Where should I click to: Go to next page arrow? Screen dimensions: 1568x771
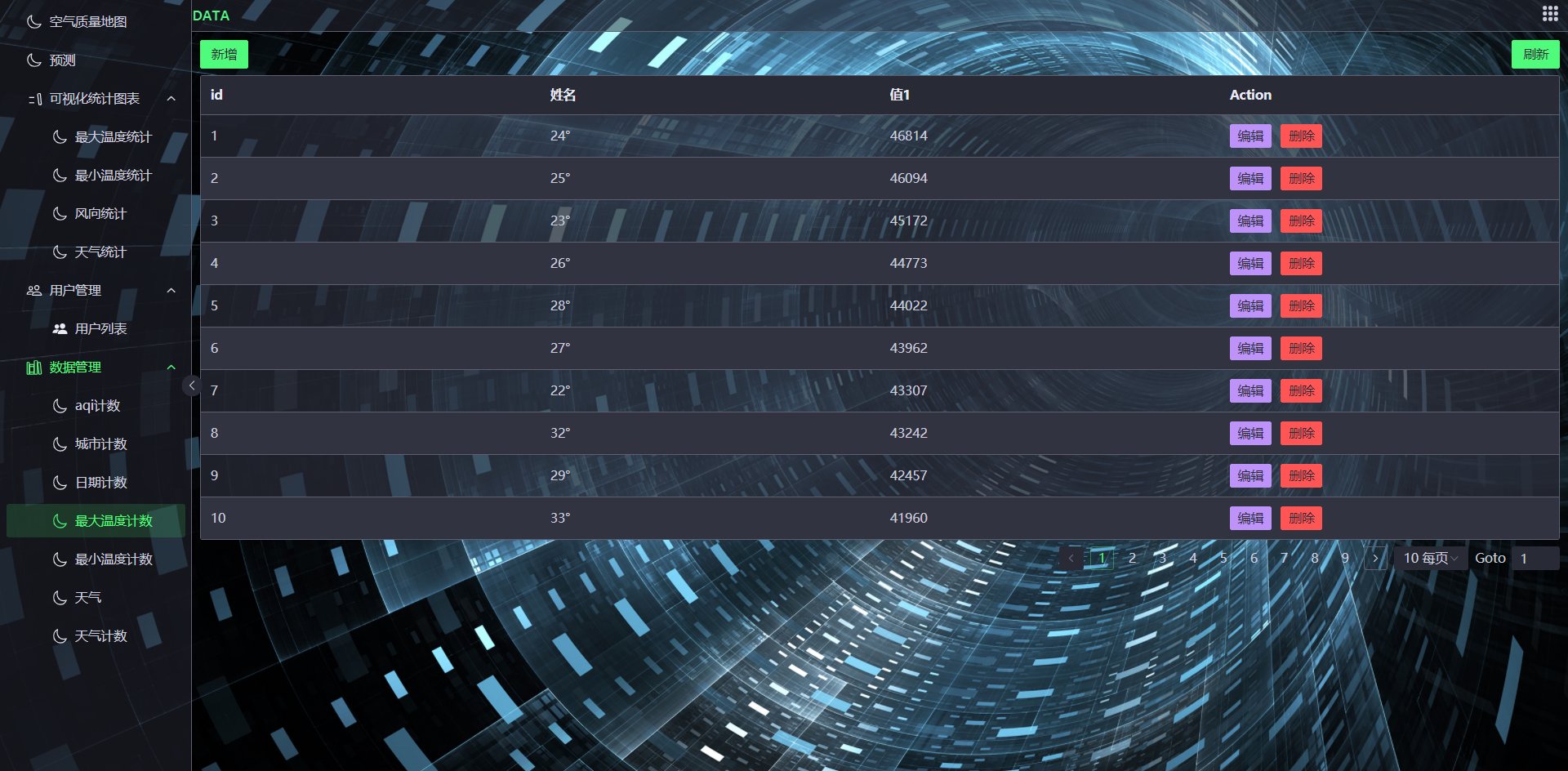point(1376,558)
